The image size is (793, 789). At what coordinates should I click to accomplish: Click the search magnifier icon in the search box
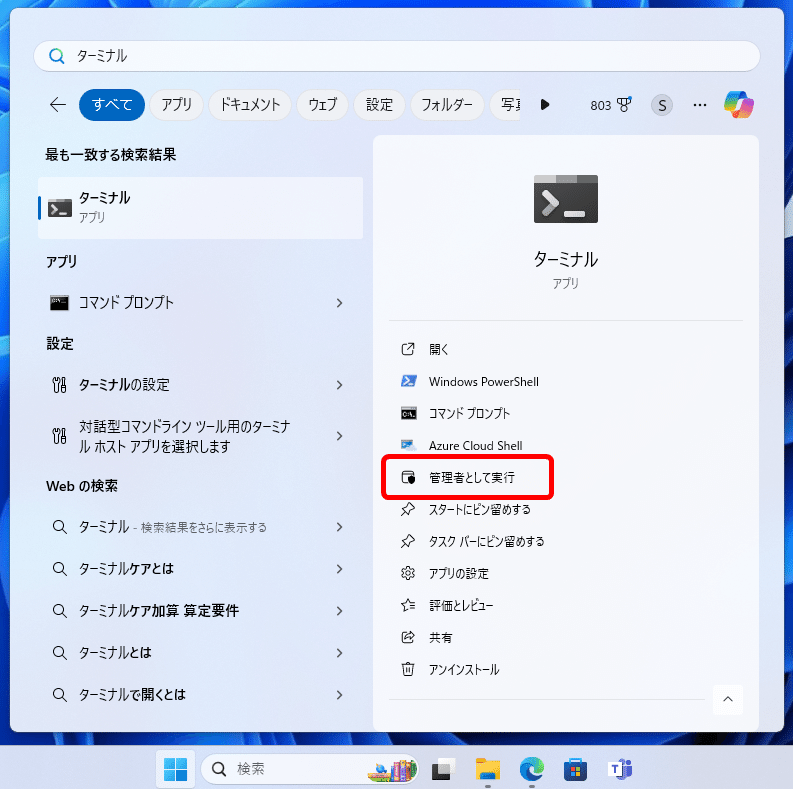pos(57,56)
